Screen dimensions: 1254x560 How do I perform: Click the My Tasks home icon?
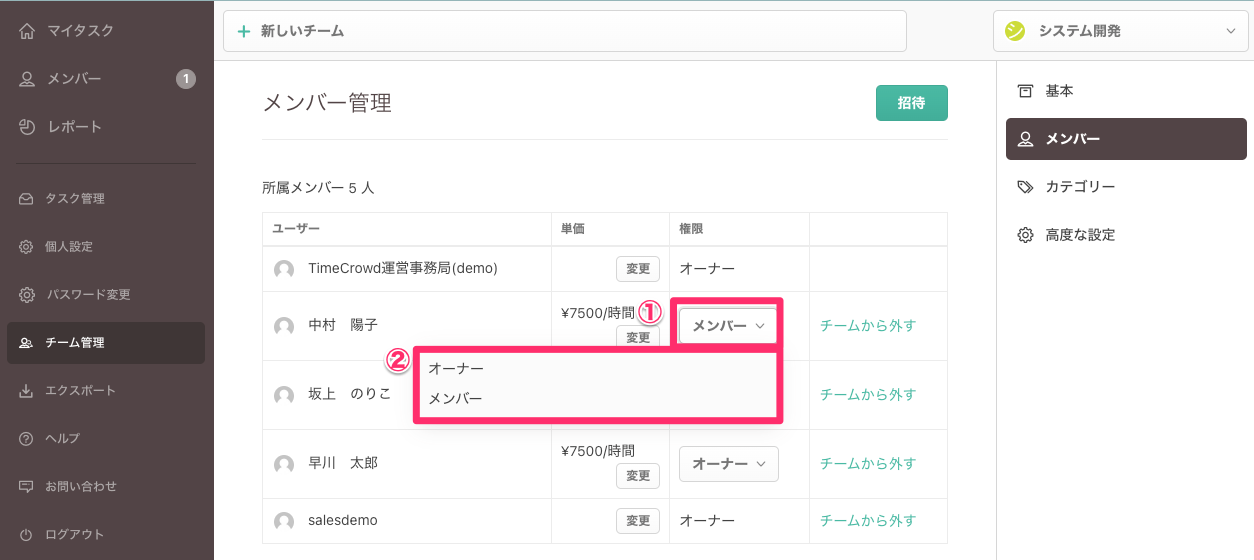[27, 31]
